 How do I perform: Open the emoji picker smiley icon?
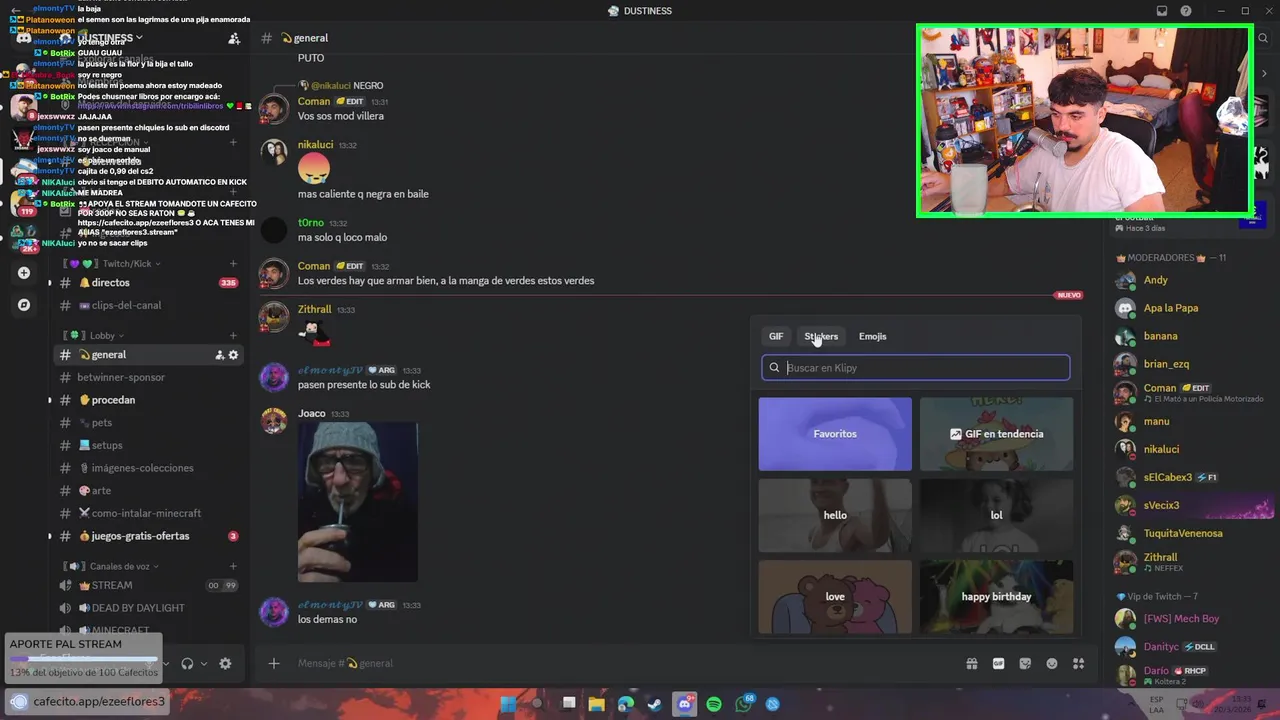[x=1052, y=663]
